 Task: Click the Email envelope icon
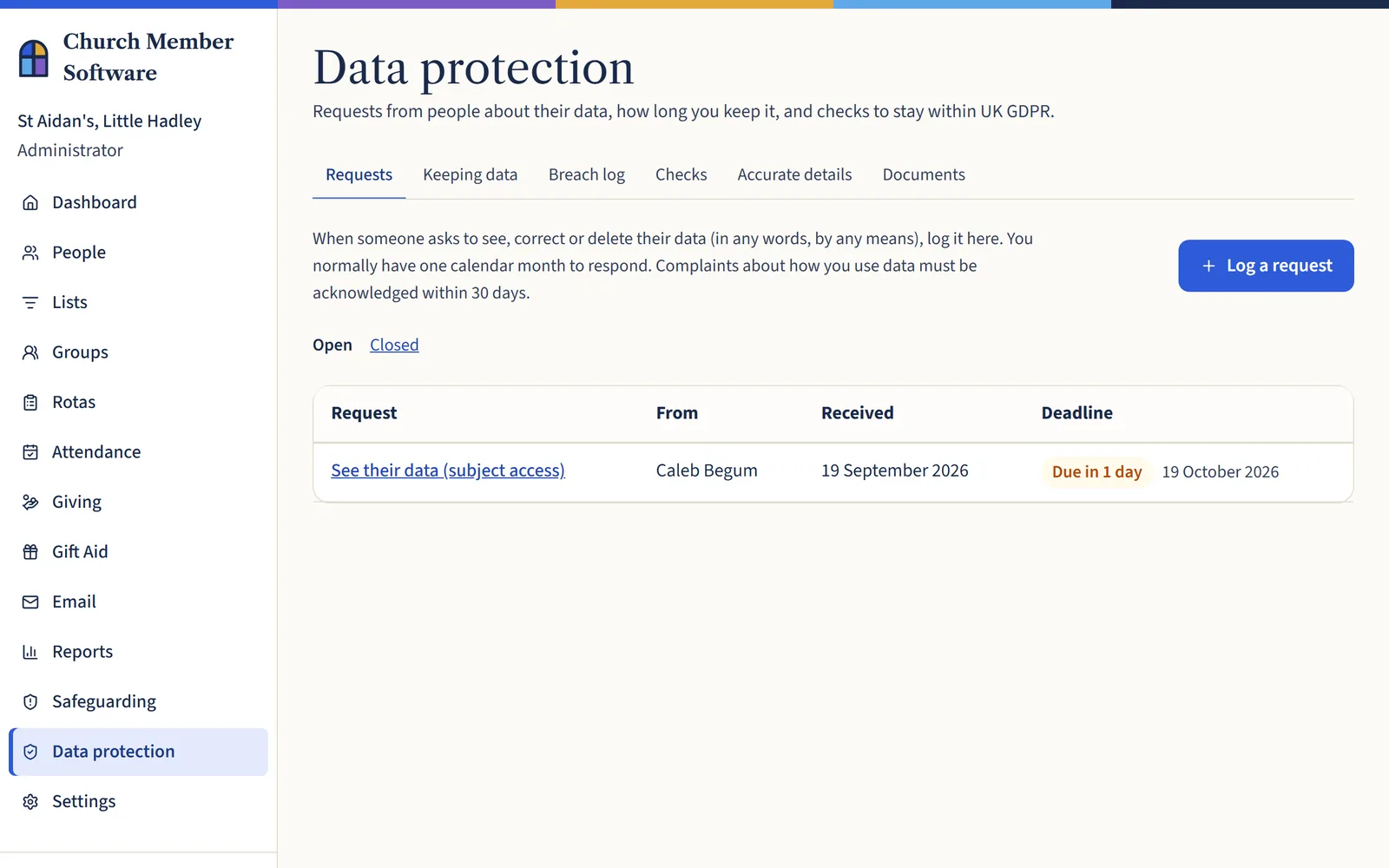(30, 602)
